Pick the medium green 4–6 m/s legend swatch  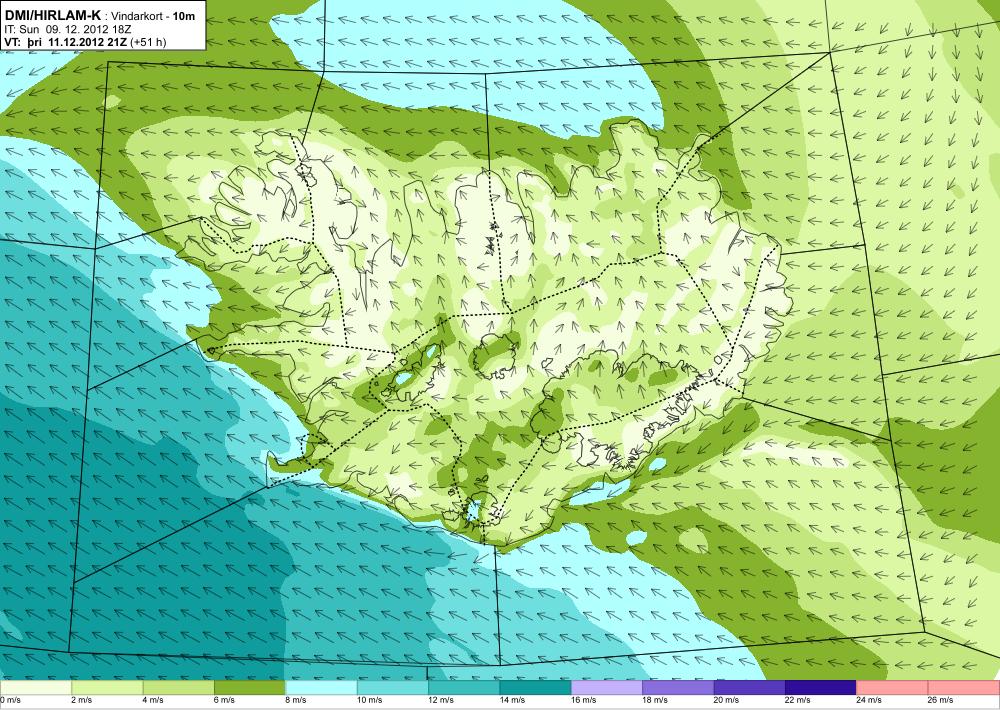(x=179, y=688)
